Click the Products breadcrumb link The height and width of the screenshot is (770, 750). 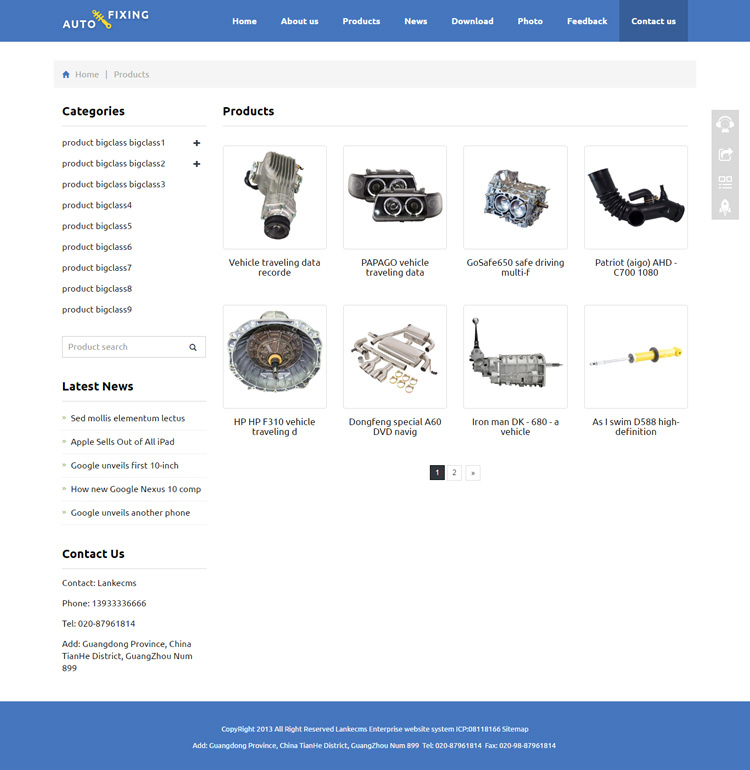131,75
